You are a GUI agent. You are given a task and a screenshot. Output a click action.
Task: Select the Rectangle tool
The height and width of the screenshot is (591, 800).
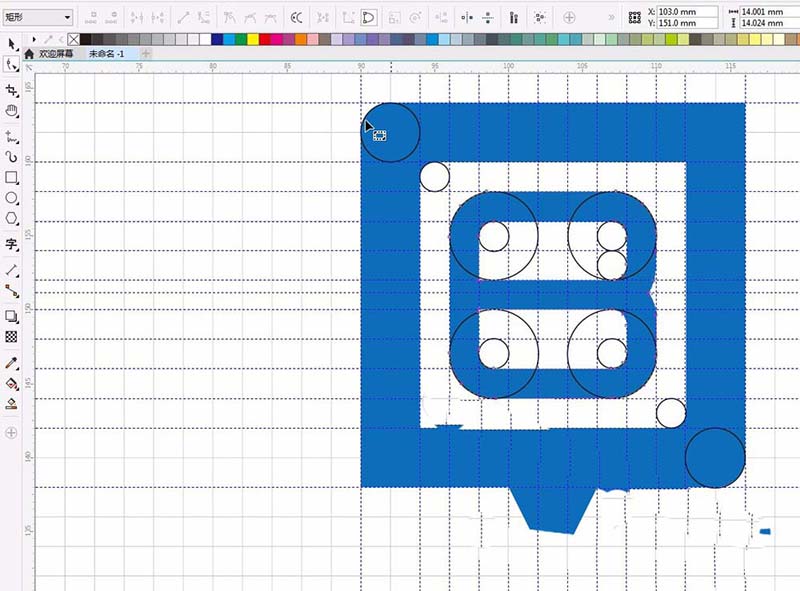point(11,177)
